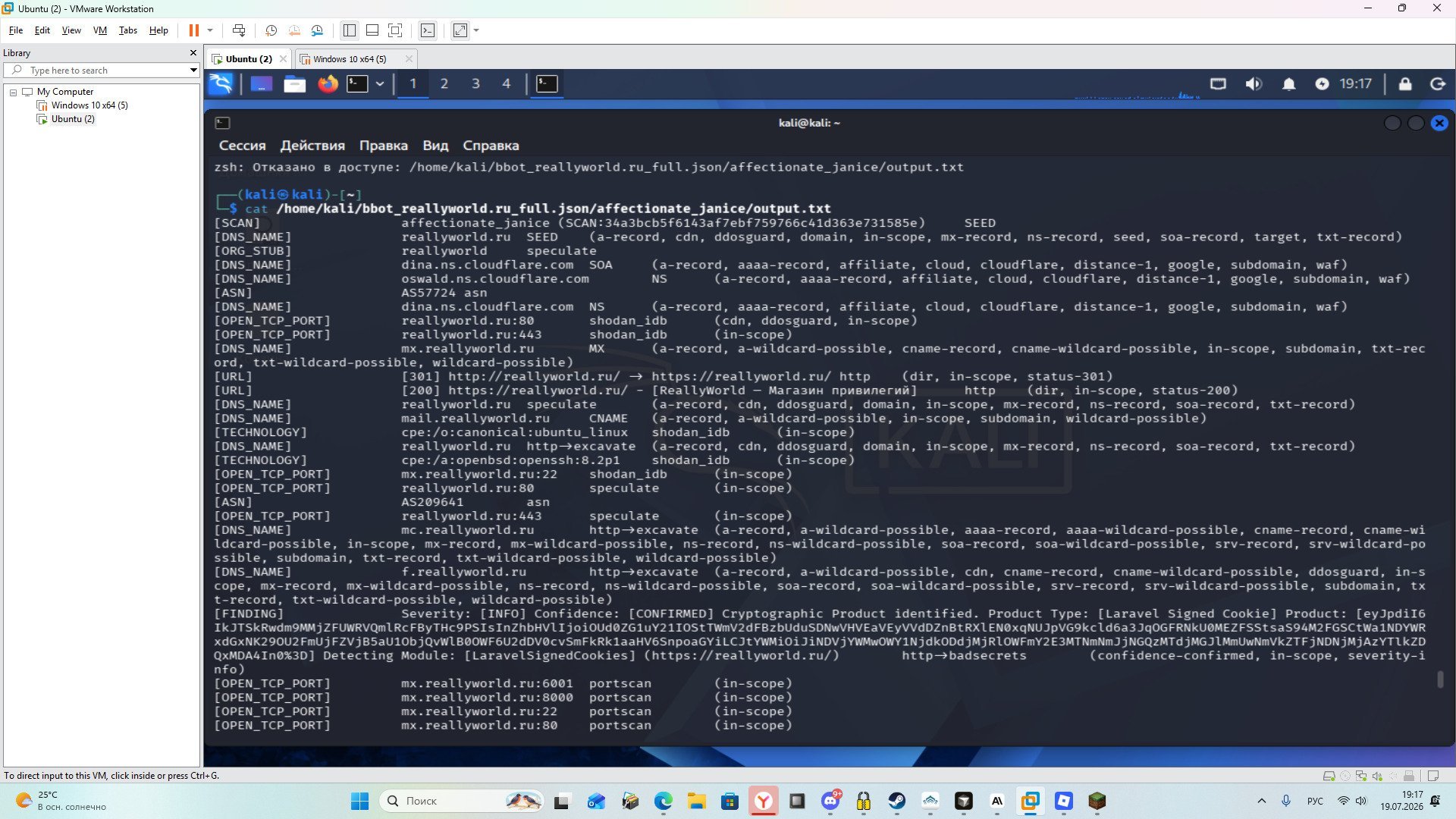Image resolution: width=1456 pixels, height=819 pixels.
Task: Expand the terminal launcher dropdown chevron
Action: 380,83
